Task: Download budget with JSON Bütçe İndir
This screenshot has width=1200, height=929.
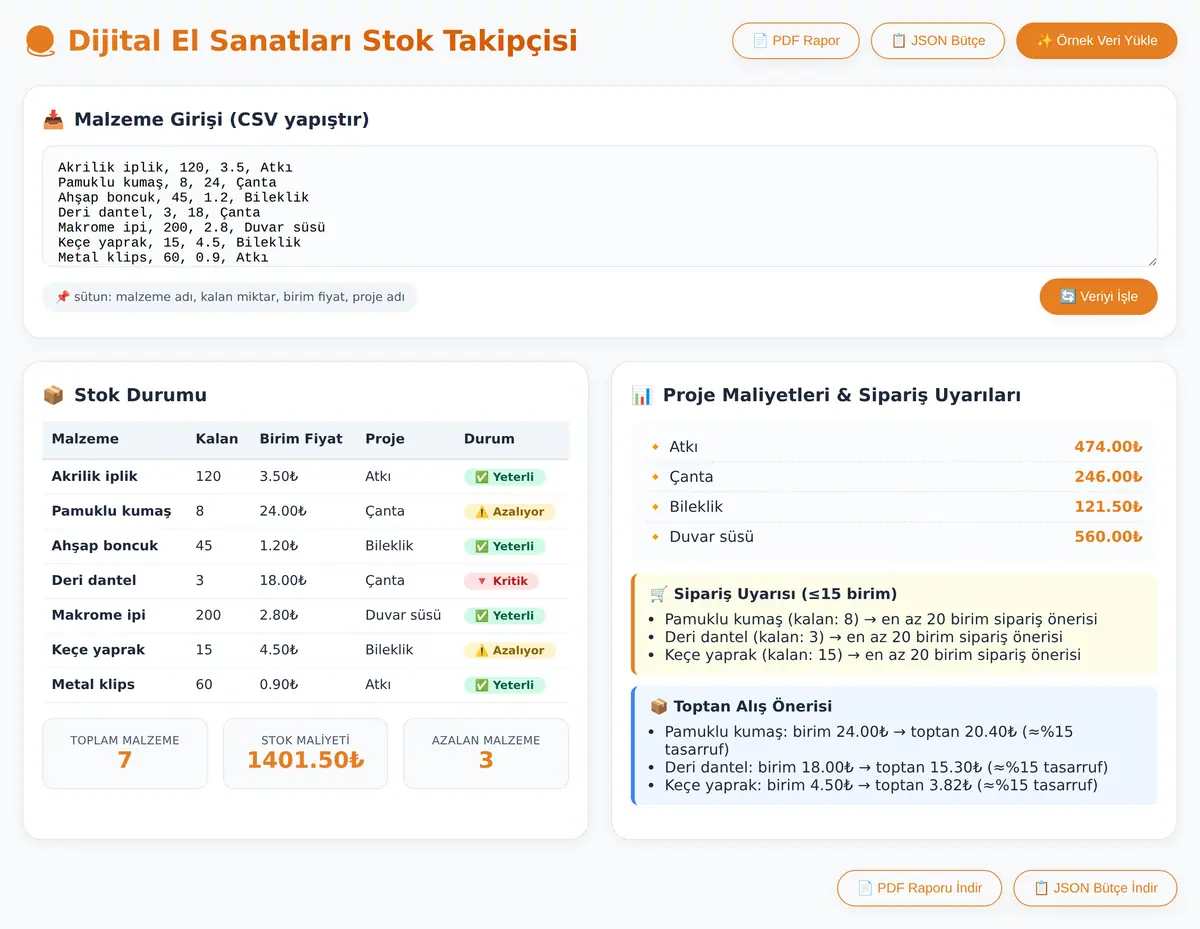Action: (1095, 888)
